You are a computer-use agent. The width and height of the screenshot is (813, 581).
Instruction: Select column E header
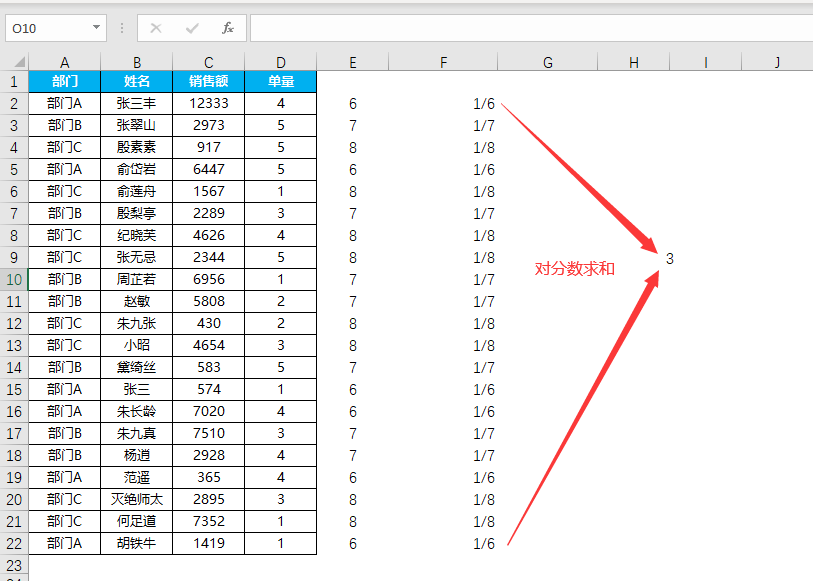353,62
